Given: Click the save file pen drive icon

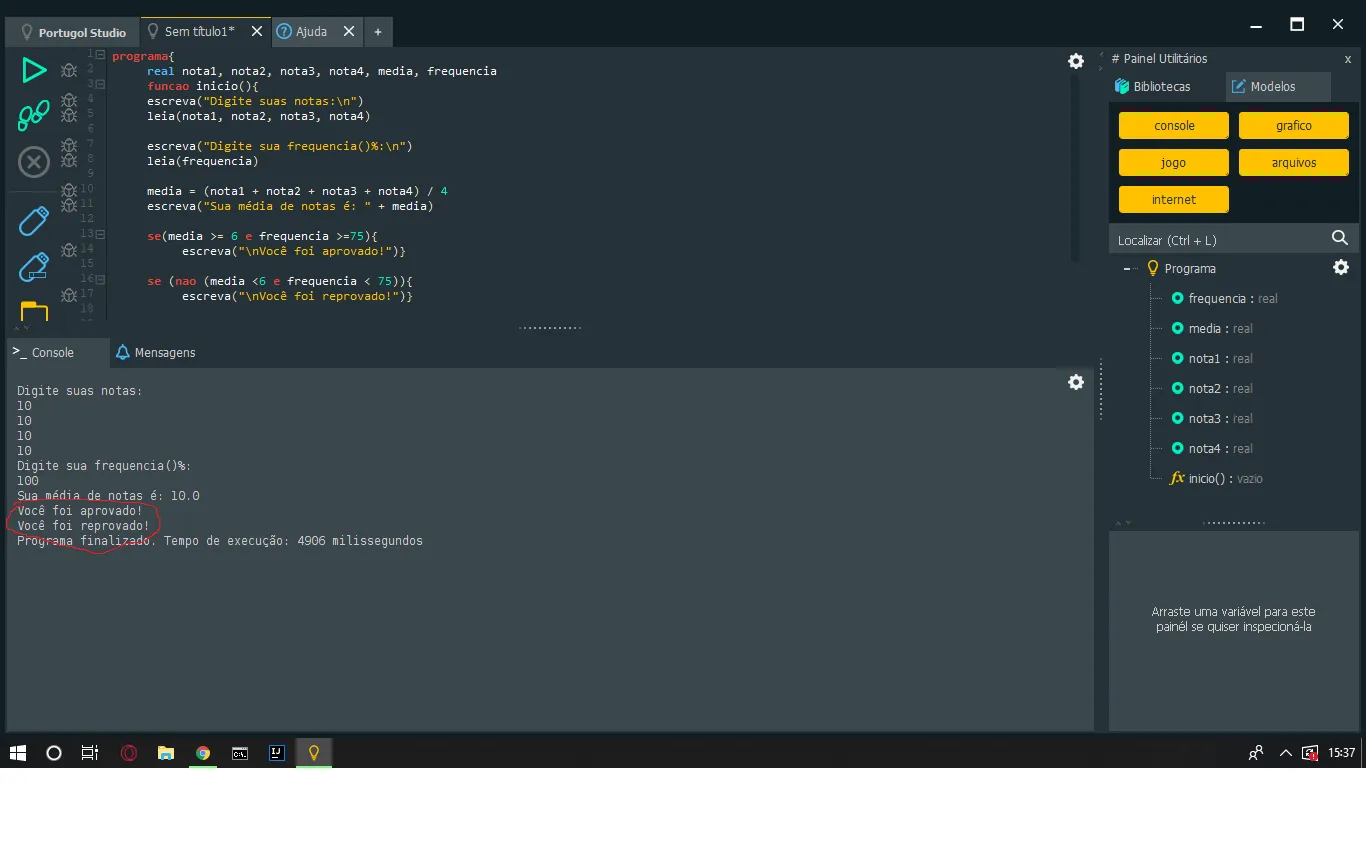Looking at the screenshot, I should tap(34, 219).
